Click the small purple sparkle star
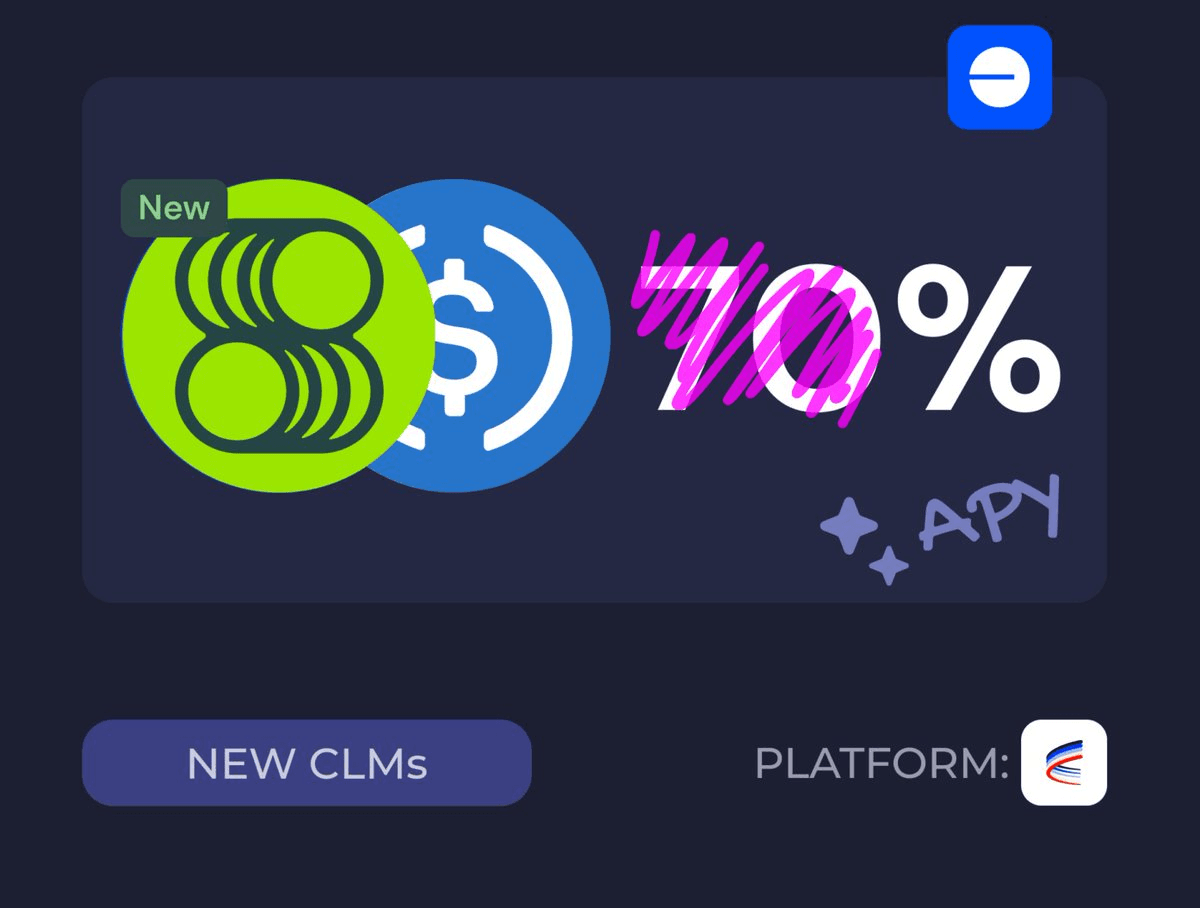The height and width of the screenshot is (908, 1200). [888, 565]
